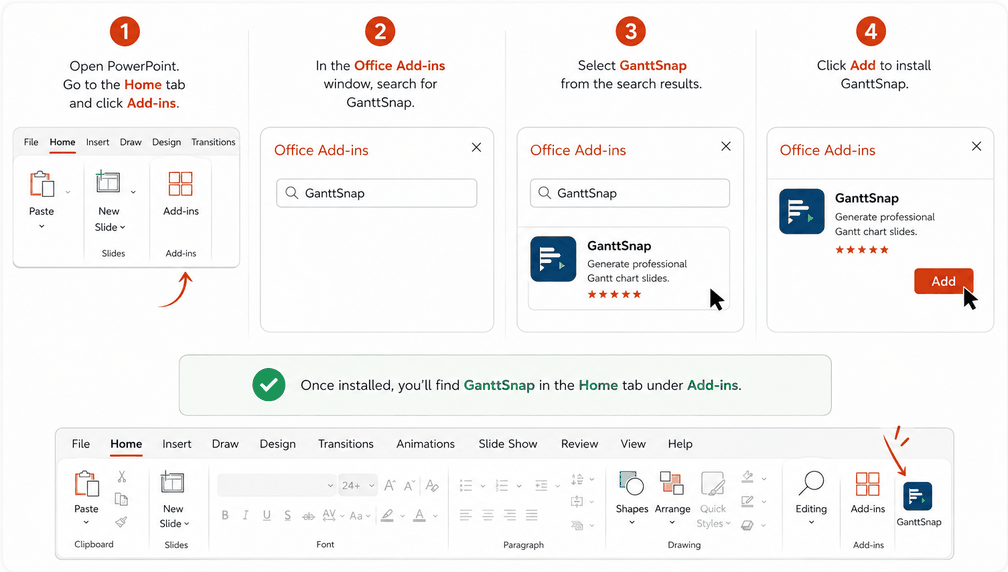Viewport: 1008px width, 572px height.
Task: Click the Convert to SmartArt icon
Action: [x=577, y=525]
